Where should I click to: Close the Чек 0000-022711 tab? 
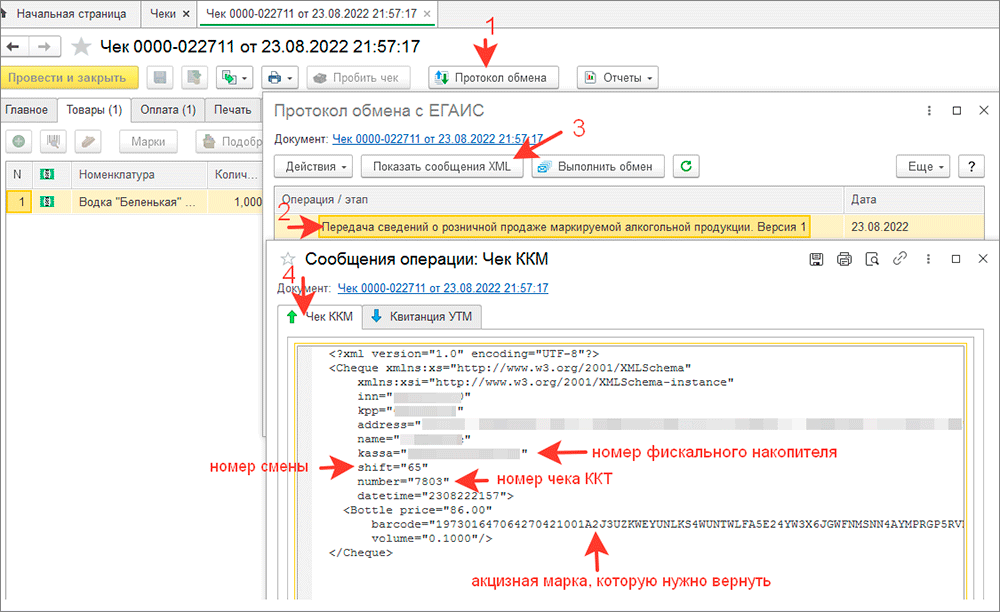427,13
